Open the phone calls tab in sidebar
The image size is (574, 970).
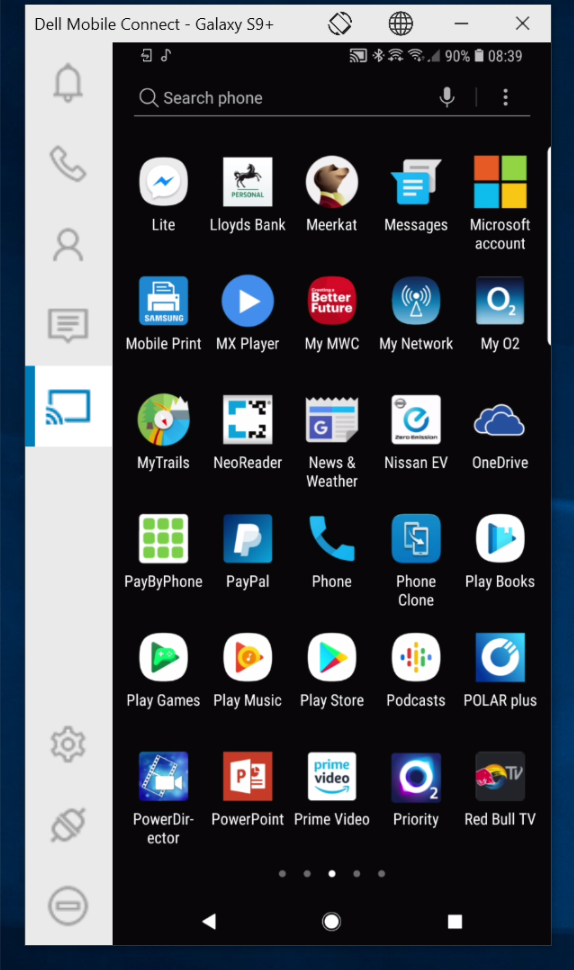68,163
